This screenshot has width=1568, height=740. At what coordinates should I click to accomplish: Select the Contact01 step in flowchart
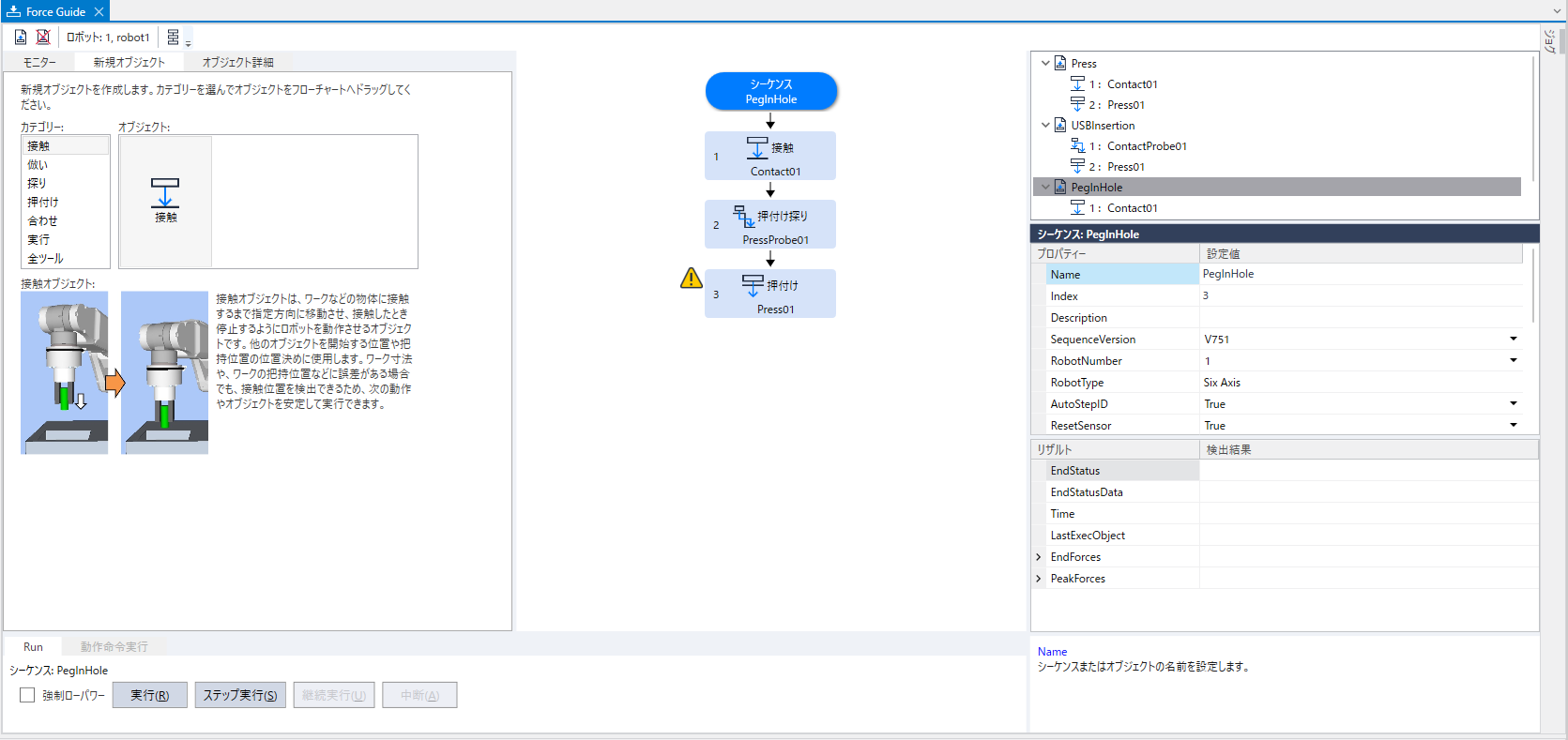[x=770, y=156]
